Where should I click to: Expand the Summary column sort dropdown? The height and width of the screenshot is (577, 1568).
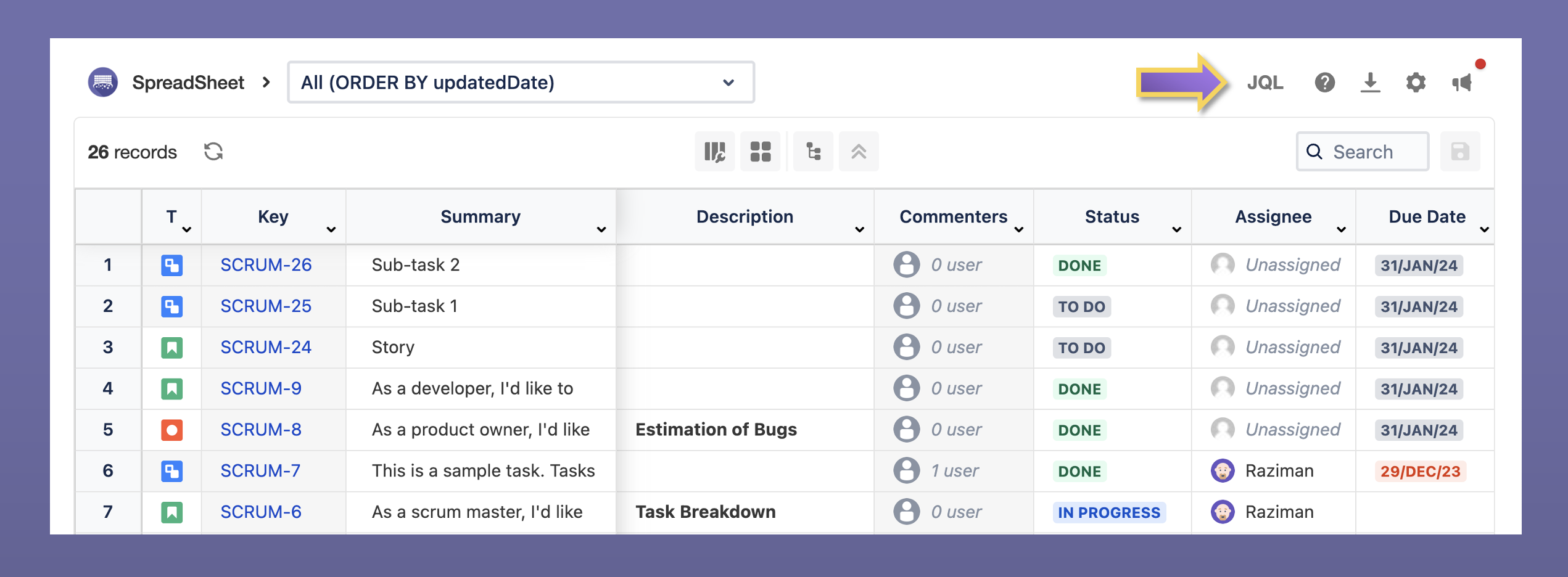(601, 229)
